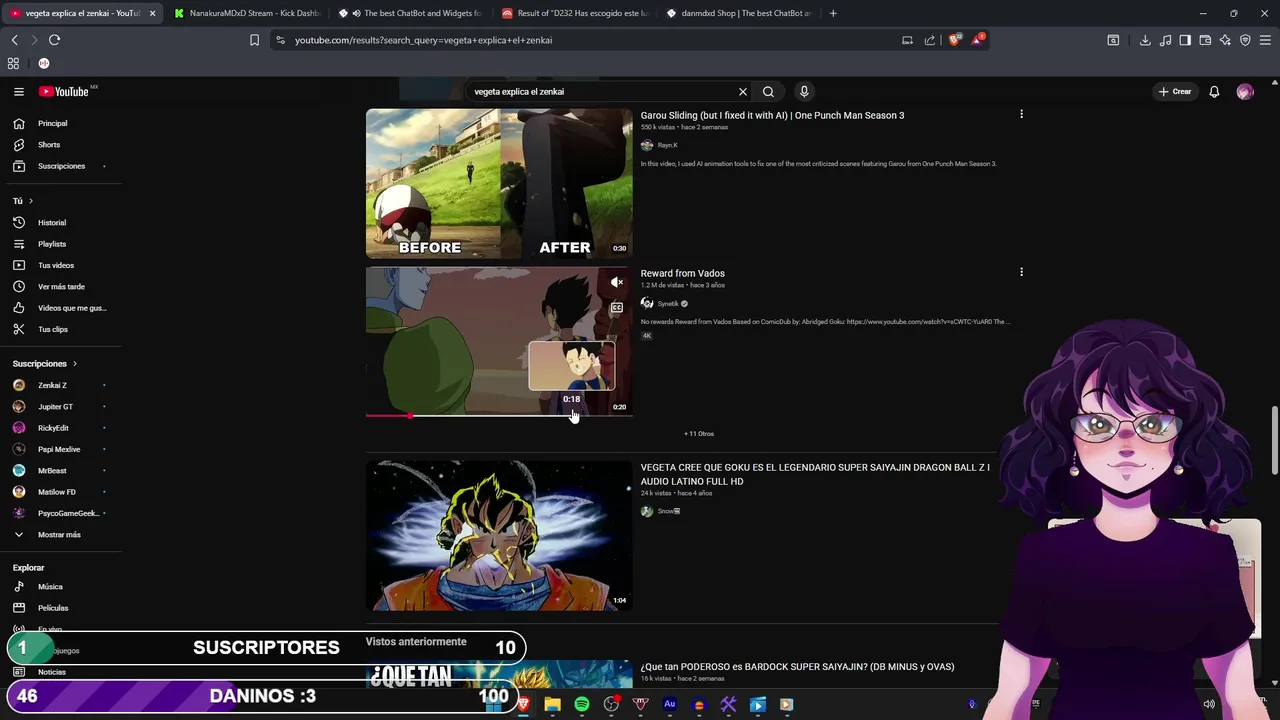Toggle the browser sidebar panel
The image size is (1280, 720).
[1185, 40]
